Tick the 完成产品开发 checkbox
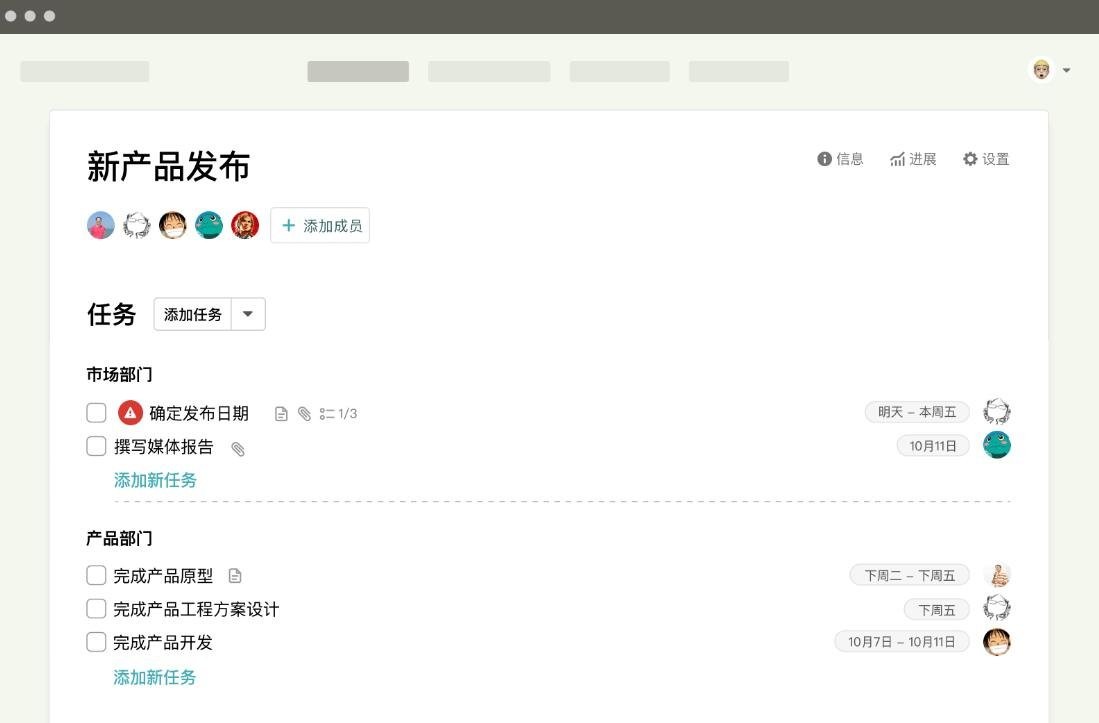 [96, 642]
